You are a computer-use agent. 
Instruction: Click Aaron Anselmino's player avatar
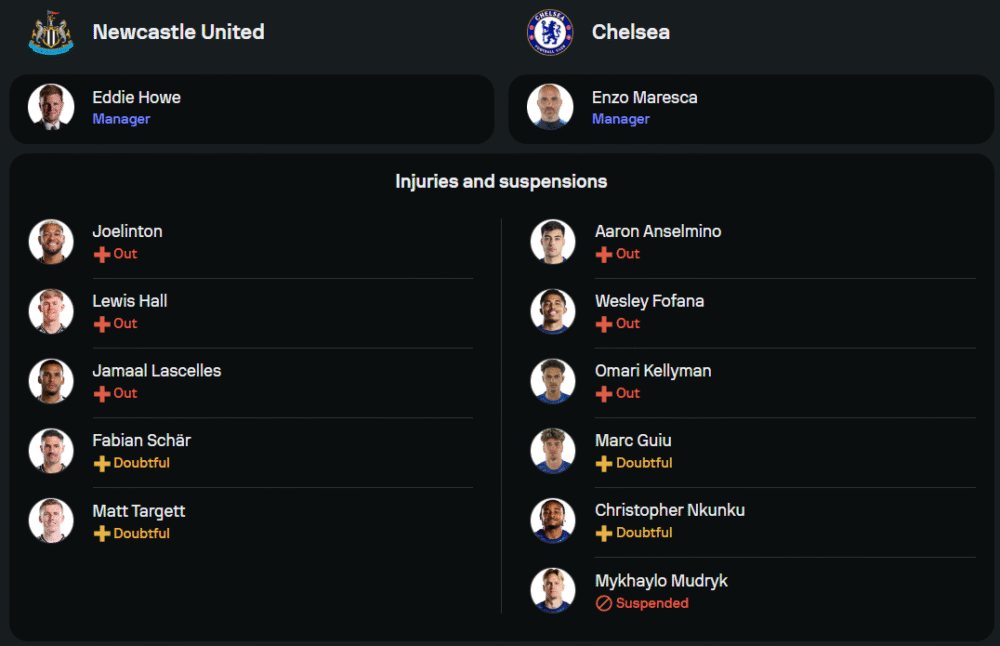pos(553,242)
